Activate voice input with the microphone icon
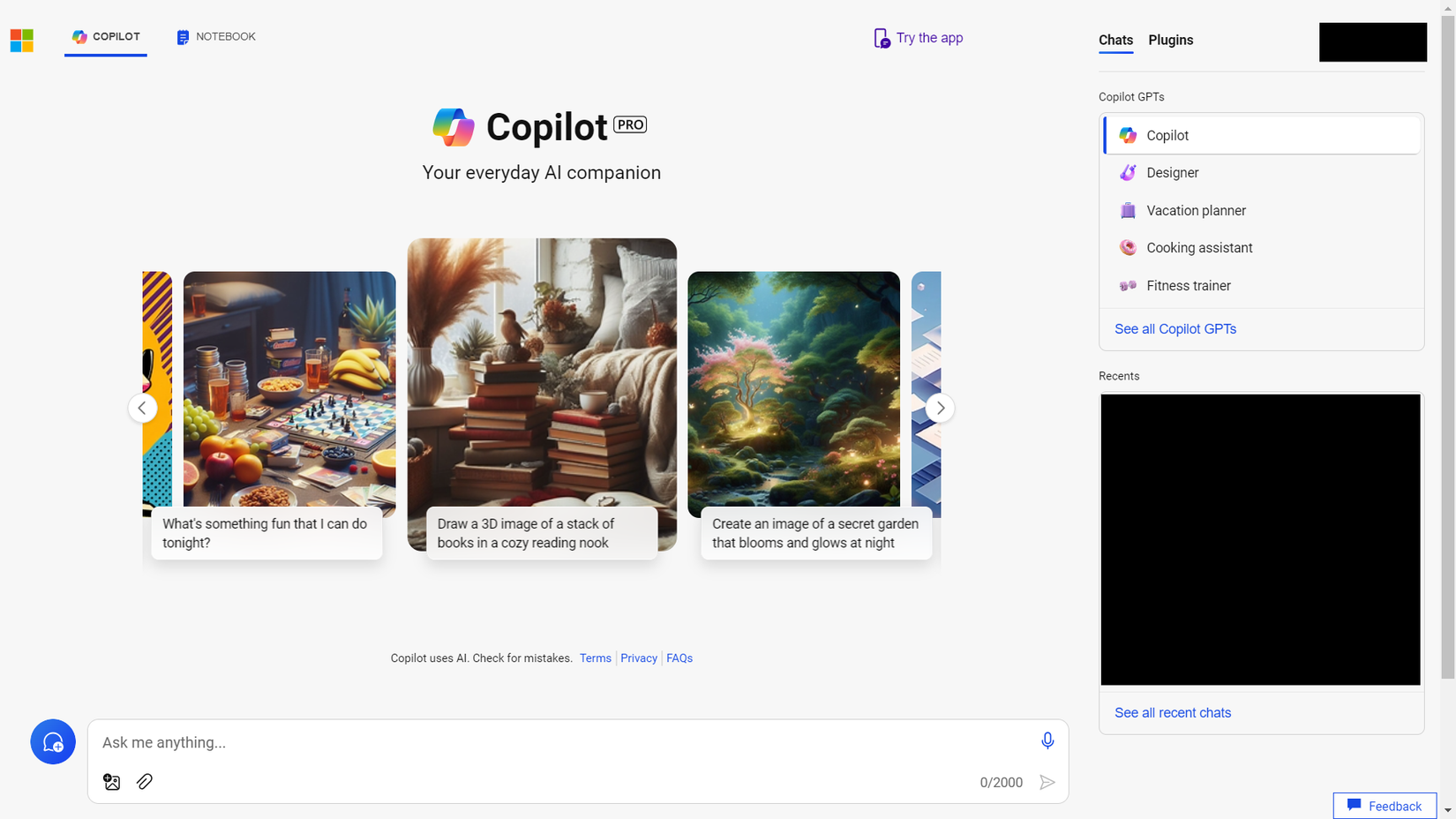 pyautogui.click(x=1047, y=741)
